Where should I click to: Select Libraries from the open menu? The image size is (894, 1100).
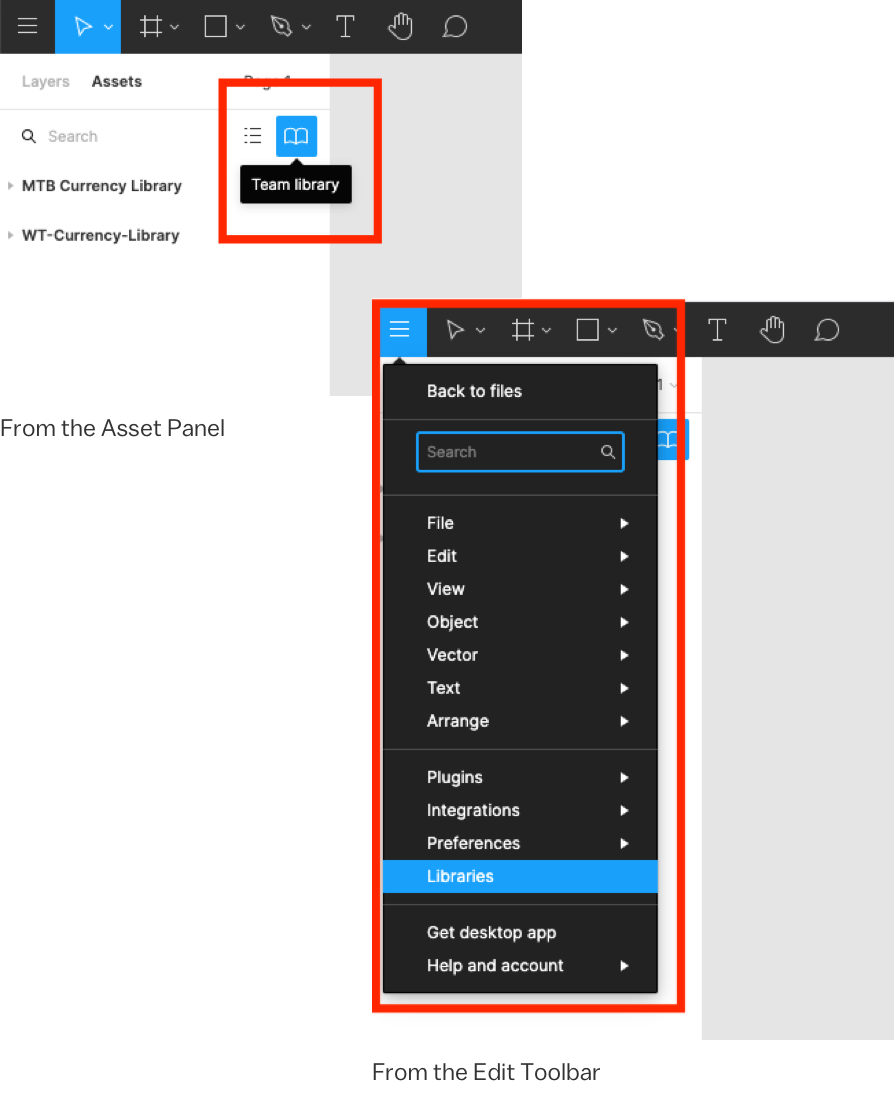click(460, 876)
